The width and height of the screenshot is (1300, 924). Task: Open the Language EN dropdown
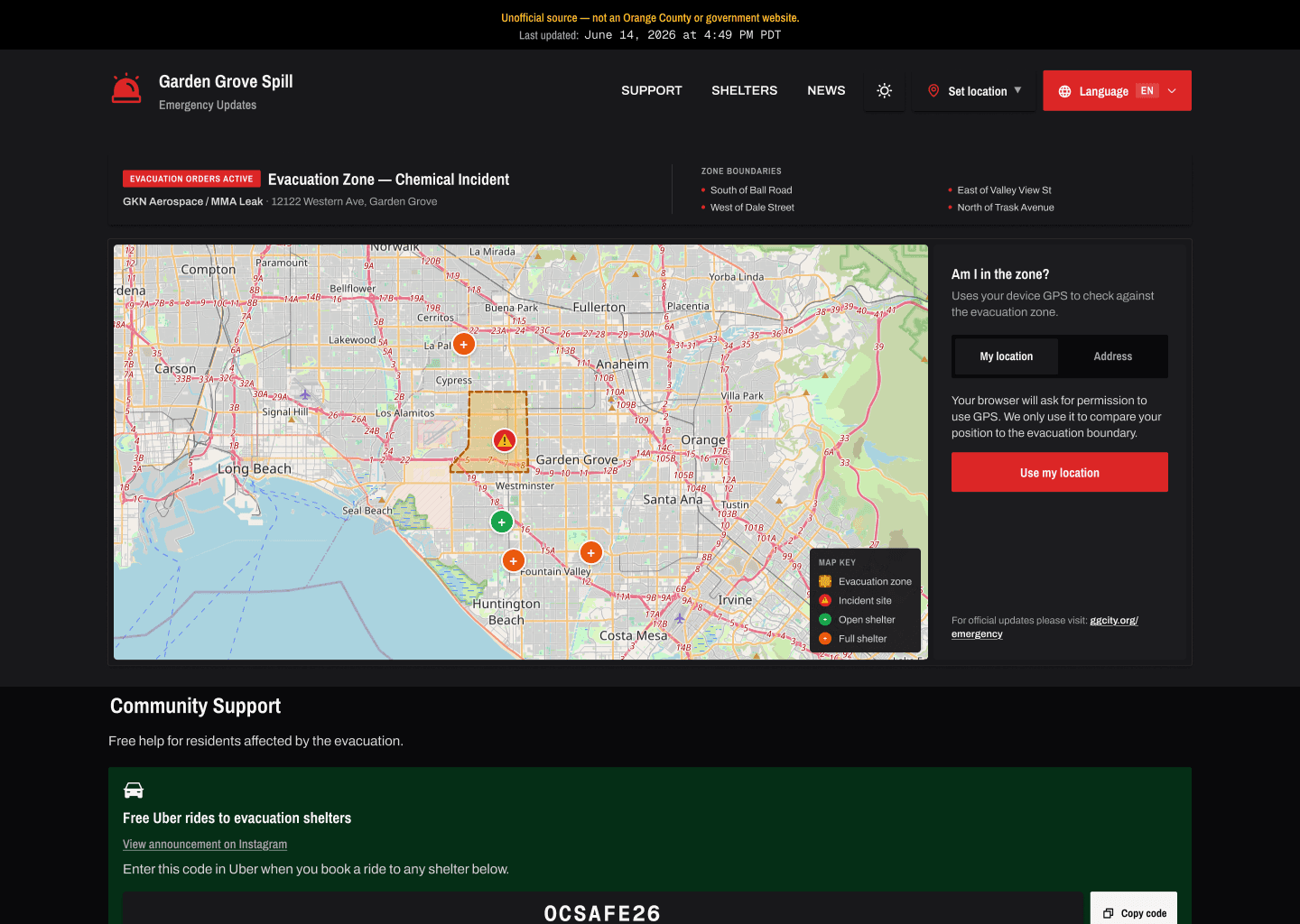[1117, 90]
